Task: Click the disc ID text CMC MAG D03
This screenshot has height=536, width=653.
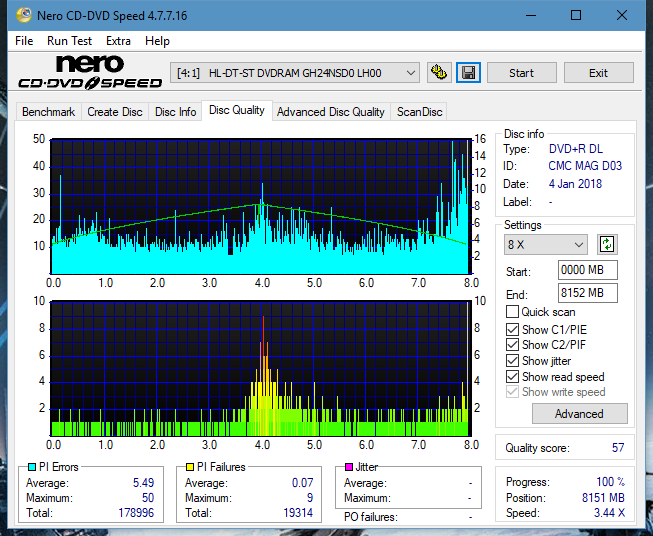Action: 585,166
